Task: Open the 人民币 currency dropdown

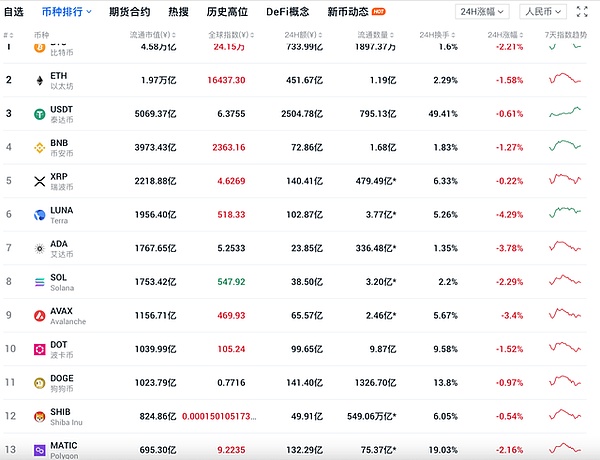Action: 543,12
